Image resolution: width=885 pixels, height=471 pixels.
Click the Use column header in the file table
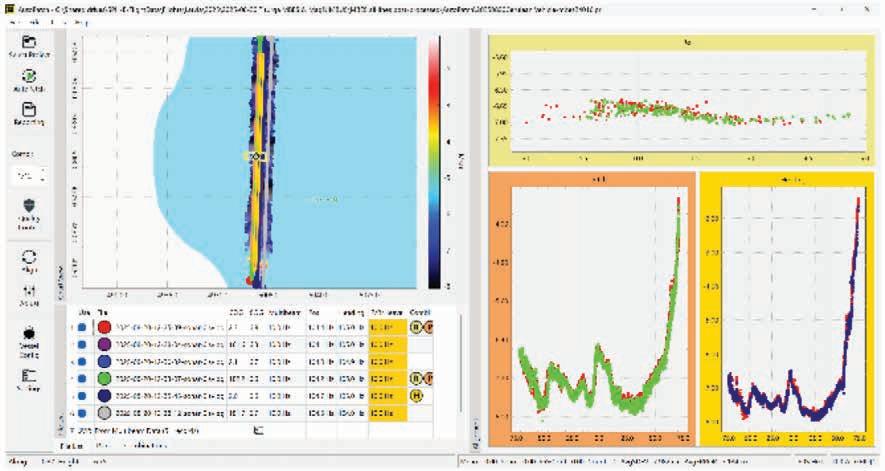click(x=85, y=312)
